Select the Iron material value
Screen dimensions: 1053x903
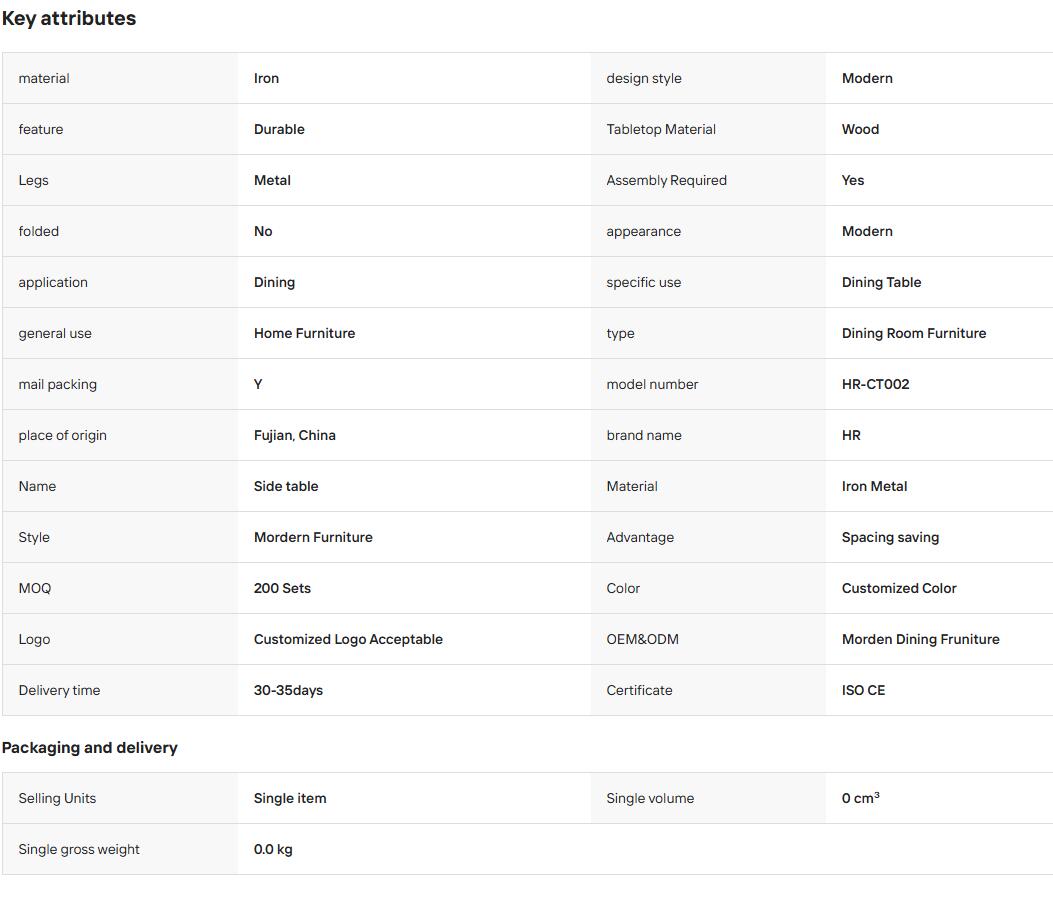267,78
